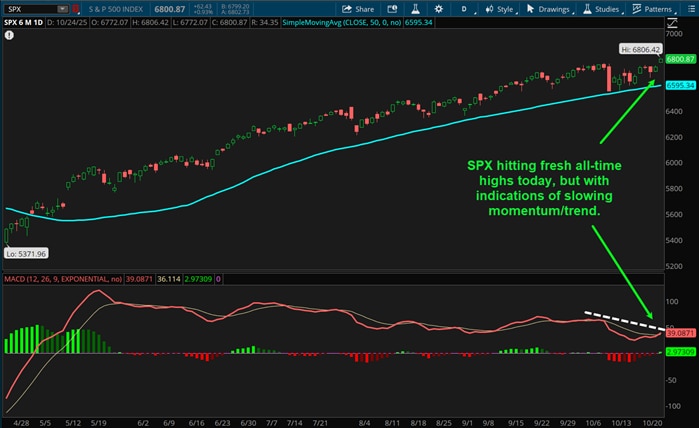Click the list menu icon at toolbar end
Viewport: 699px width, 428px height.
point(691,9)
